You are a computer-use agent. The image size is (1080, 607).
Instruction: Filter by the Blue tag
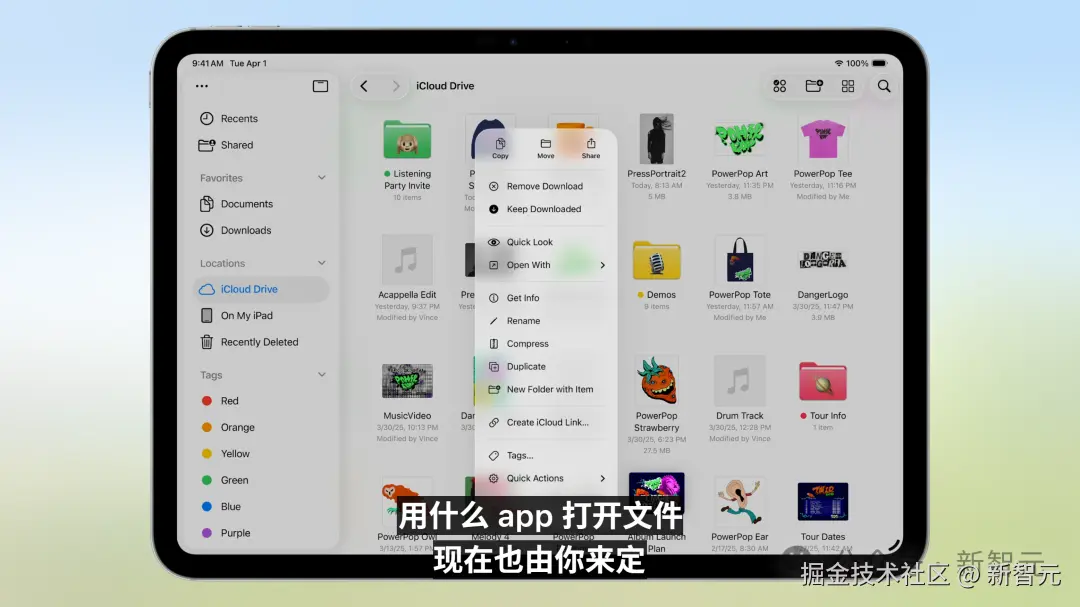(262, 506)
